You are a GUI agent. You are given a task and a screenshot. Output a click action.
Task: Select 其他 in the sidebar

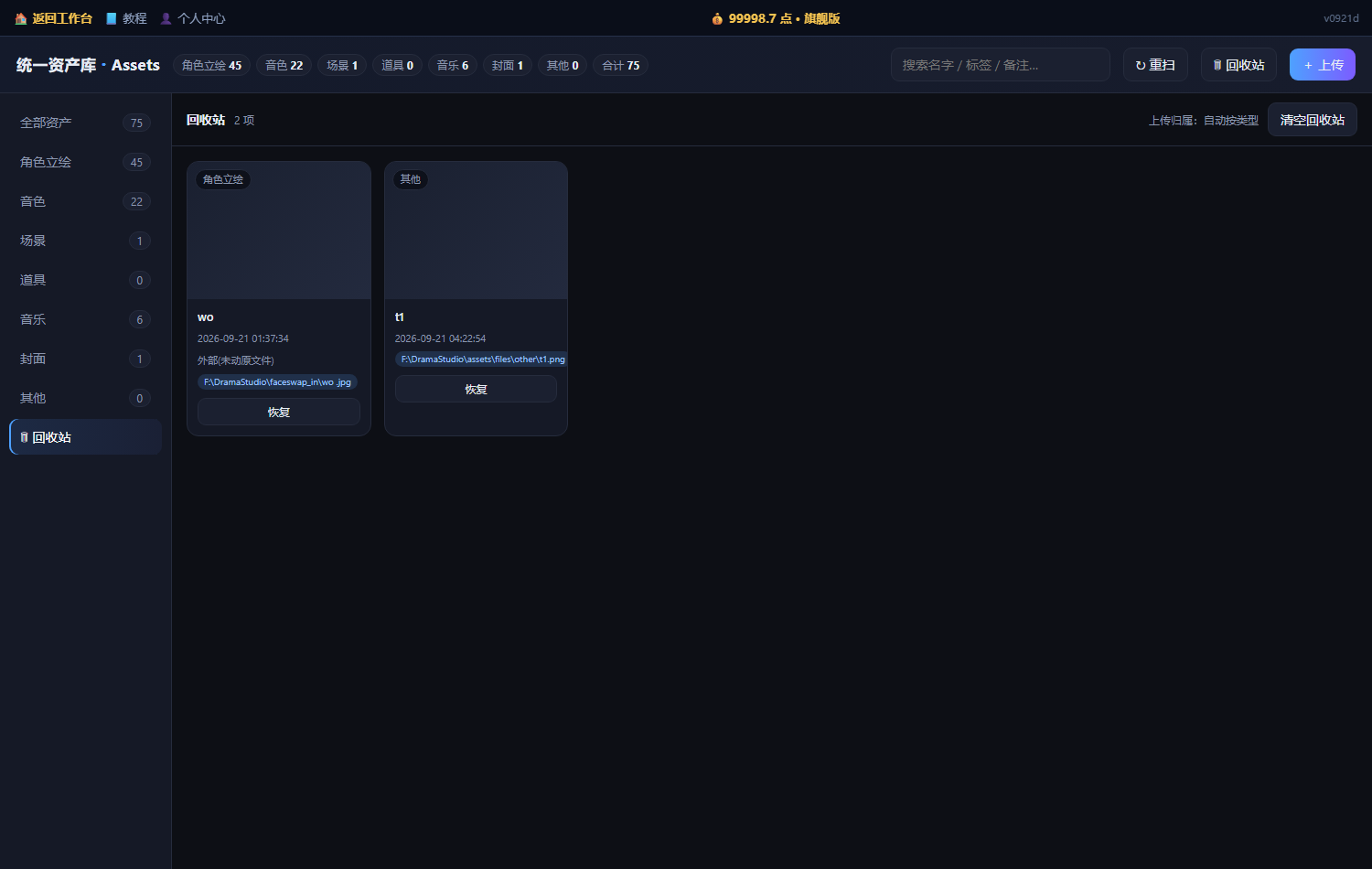click(86, 398)
